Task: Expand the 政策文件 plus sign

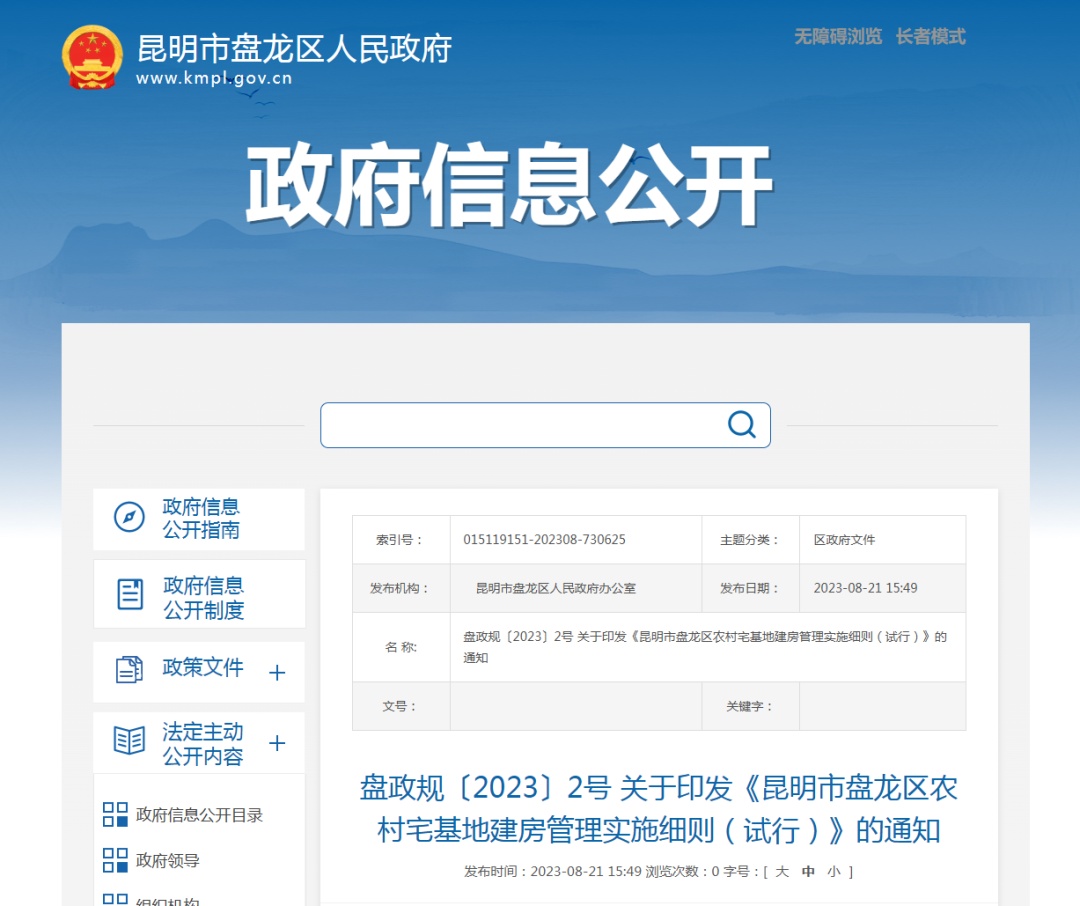Action: (x=277, y=673)
